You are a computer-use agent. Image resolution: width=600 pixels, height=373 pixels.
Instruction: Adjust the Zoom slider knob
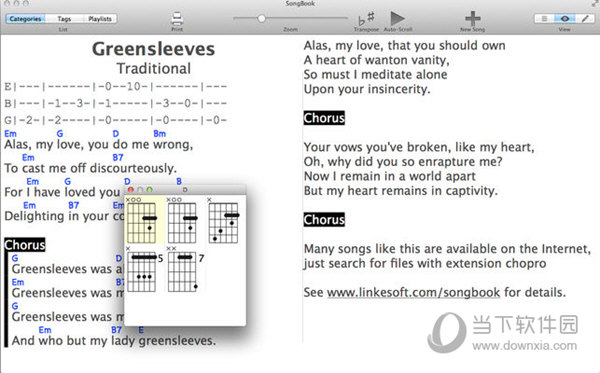click(x=262, y=18)
